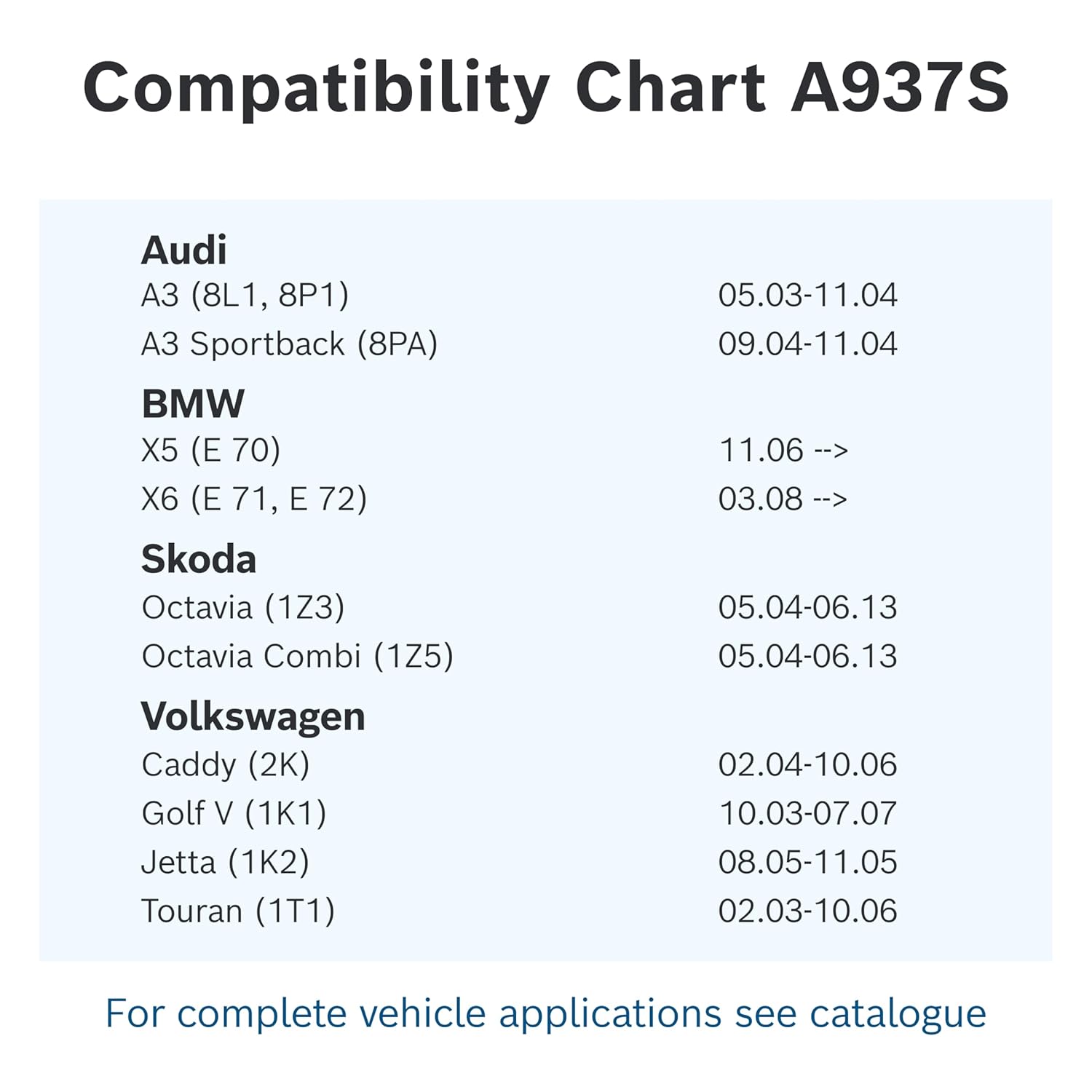
Task: Select the Touran (1T1) model
Action: point(237,911)
